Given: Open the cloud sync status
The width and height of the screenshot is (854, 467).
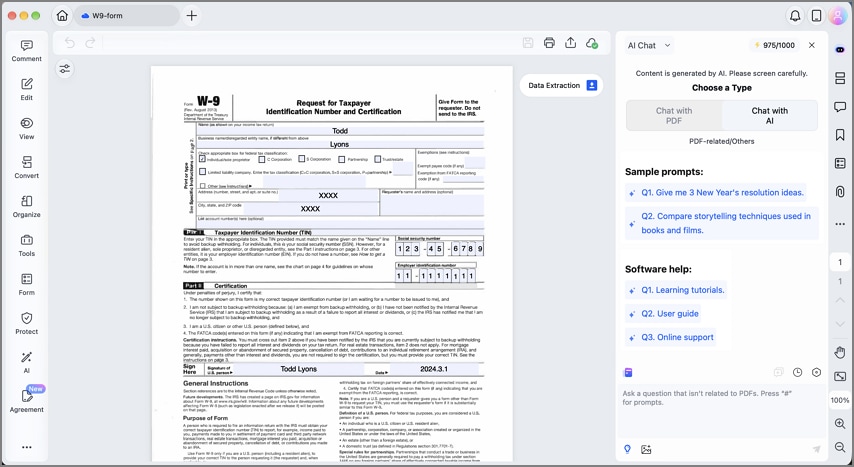Looking at the screenshot, I should pos(591,43).
